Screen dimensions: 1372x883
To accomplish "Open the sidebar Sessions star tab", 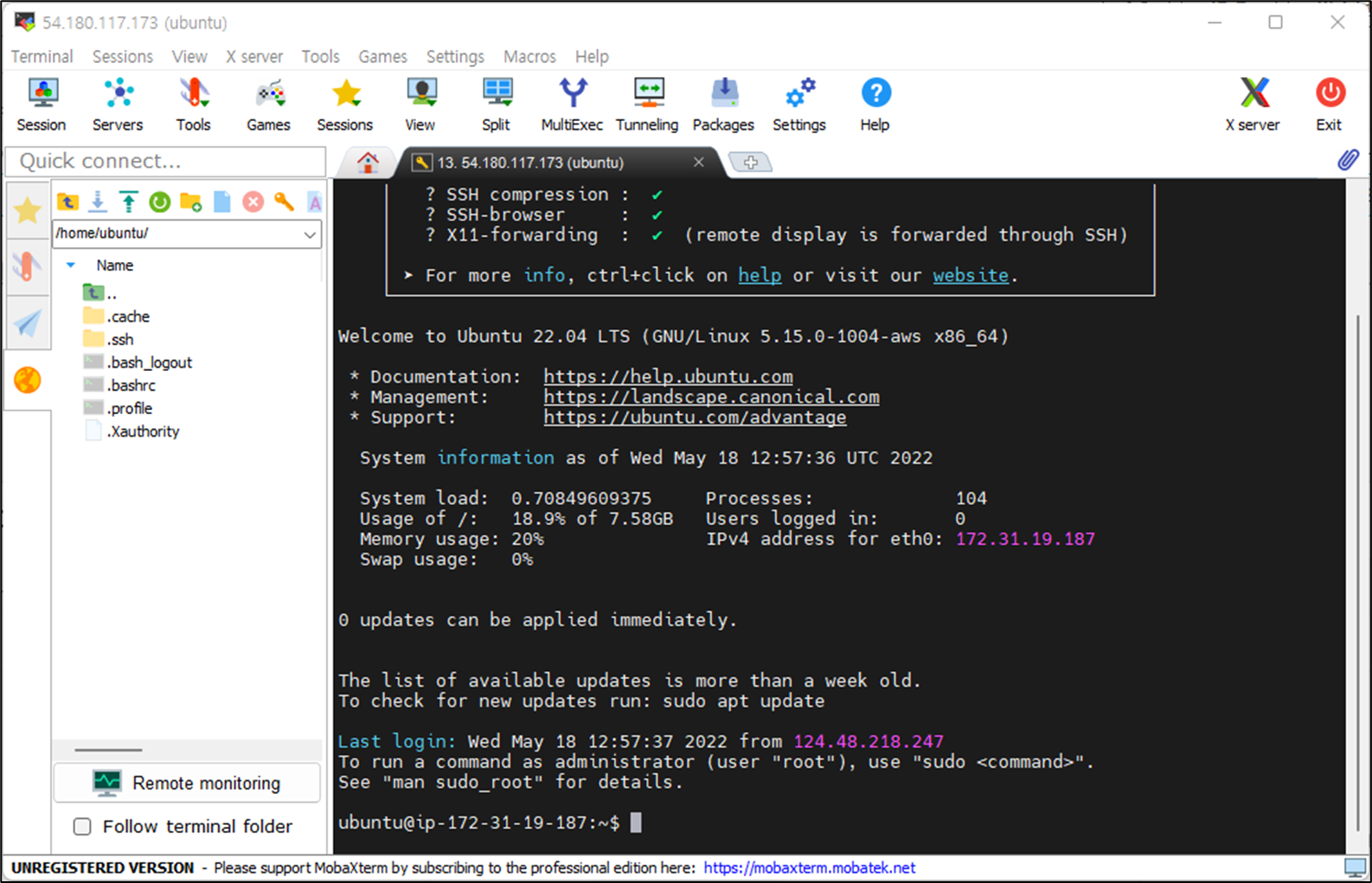I will pyautogui.click(x=28, y=210).
